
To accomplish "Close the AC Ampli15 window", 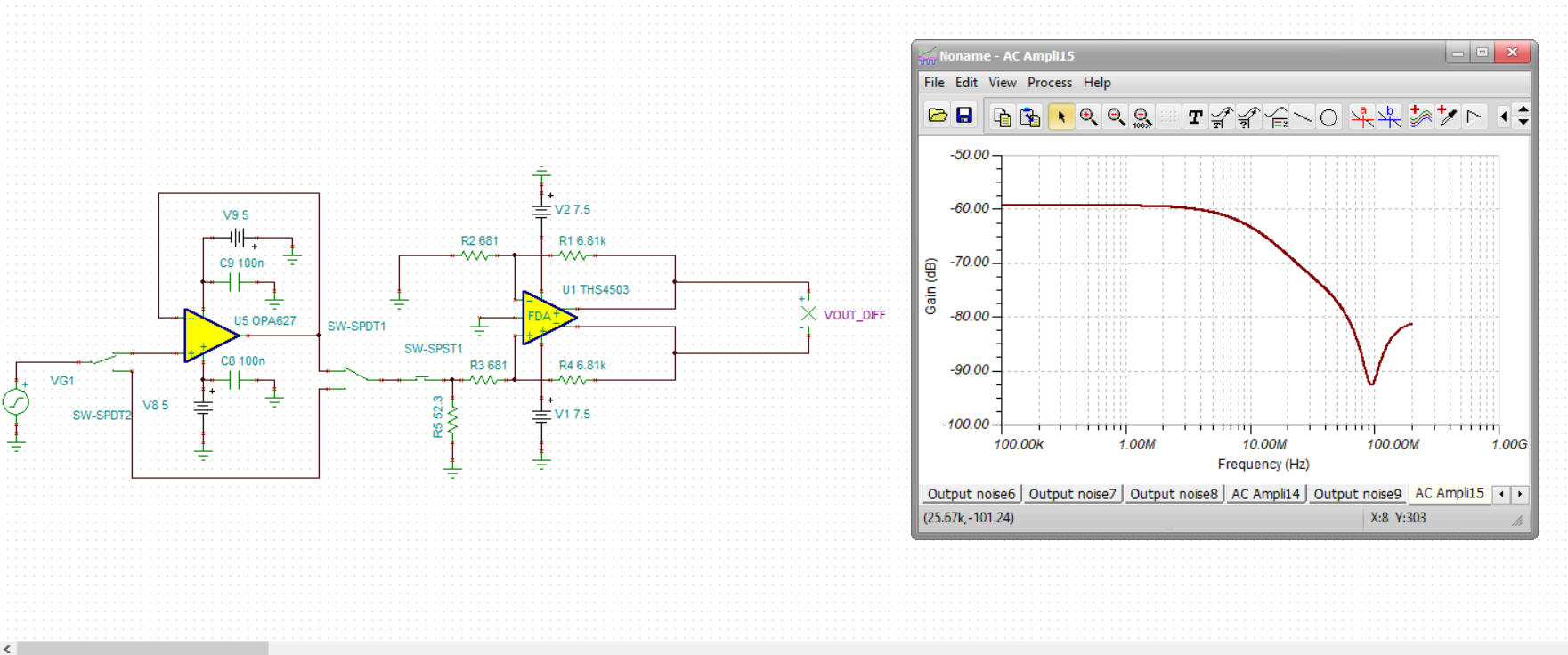I will 1512,53.
